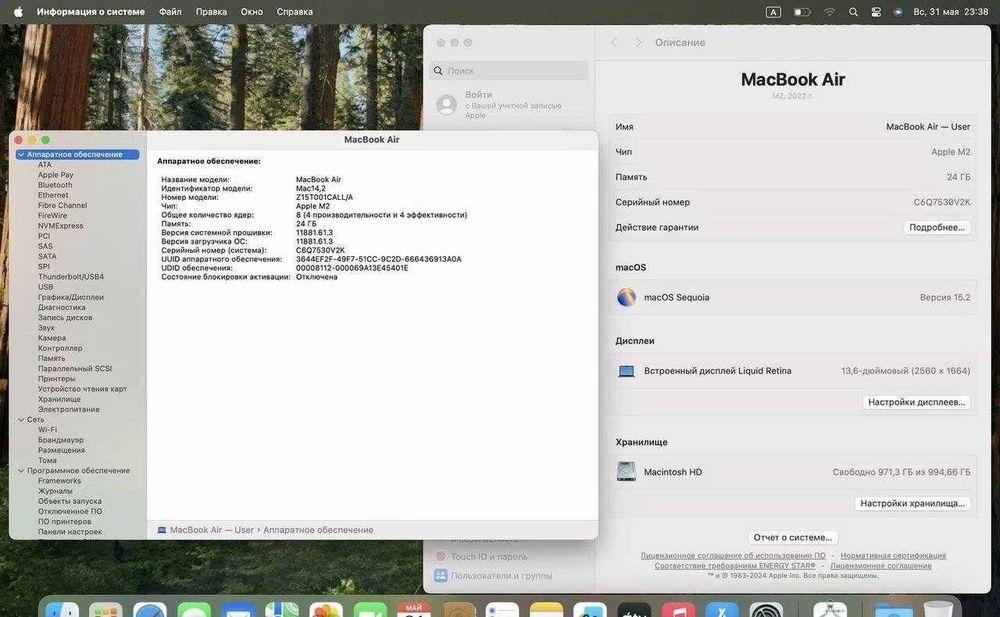Open the Правка menu

pos(211,11)
